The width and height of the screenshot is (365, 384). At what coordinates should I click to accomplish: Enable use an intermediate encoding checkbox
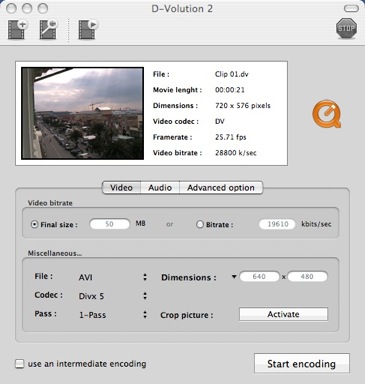click(x=20, y=363)
